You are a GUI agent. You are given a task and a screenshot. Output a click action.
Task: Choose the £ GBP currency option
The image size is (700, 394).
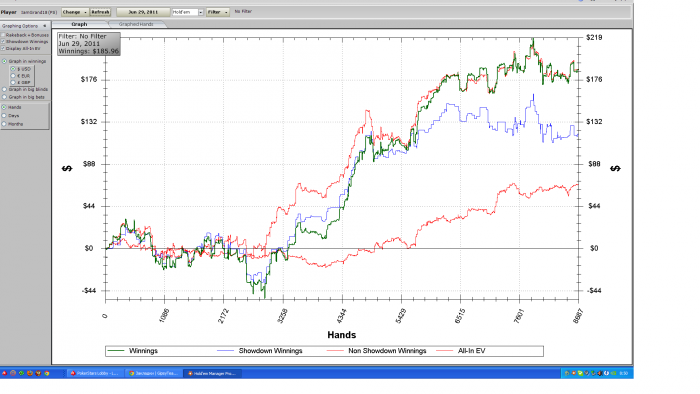(13, 83)
